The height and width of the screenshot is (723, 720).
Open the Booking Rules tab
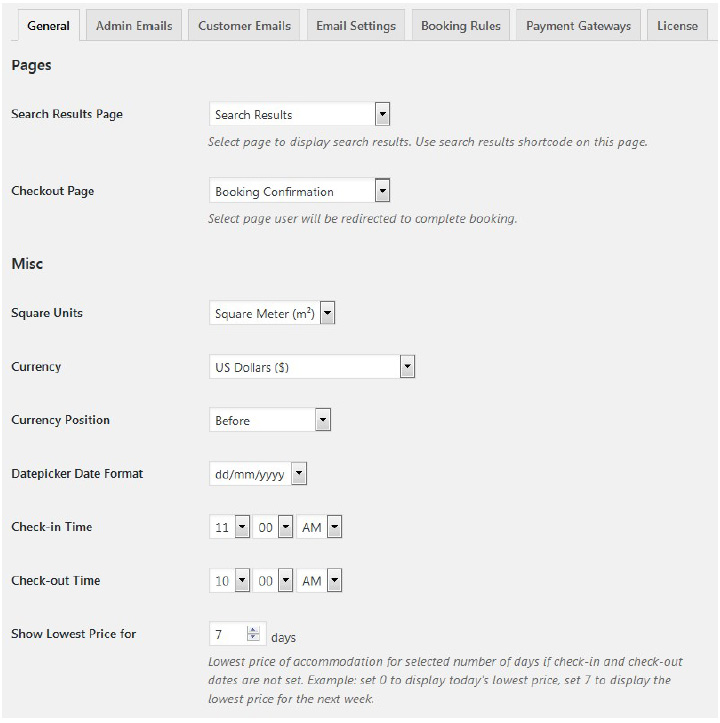pos(461,26)
